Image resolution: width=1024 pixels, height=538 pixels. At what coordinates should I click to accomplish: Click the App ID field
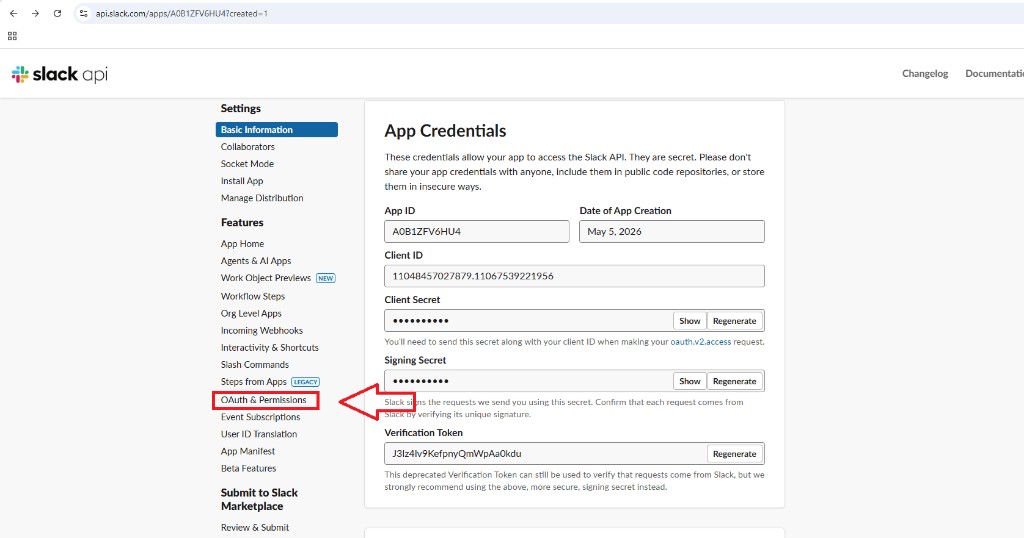pyautogui.click(x=477, y=231)
